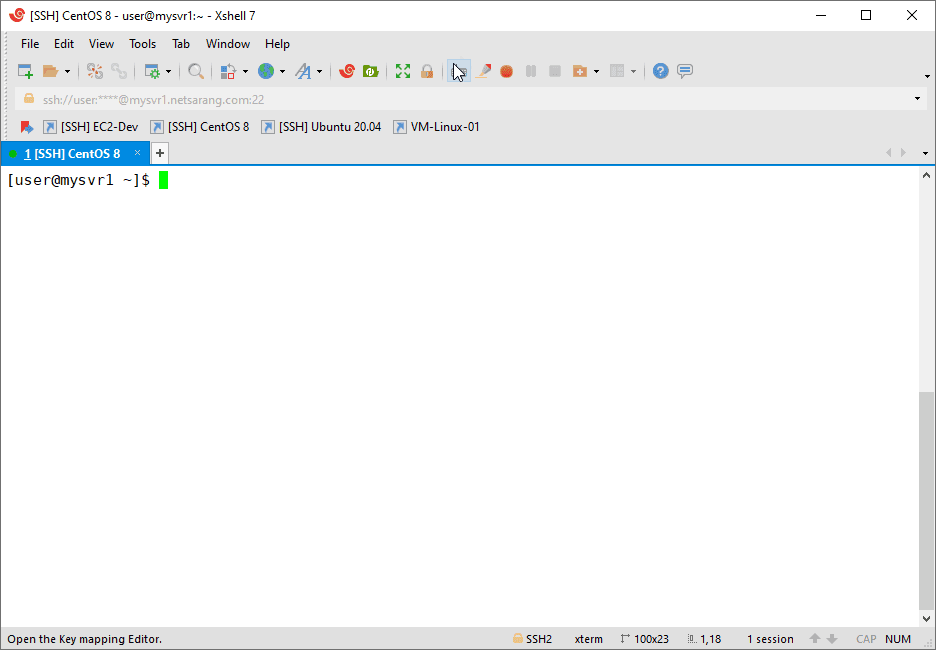Open [SSH] Ubuntu 20.04 session link
This screenshot has height=650, width=936.
coord(321,127)
